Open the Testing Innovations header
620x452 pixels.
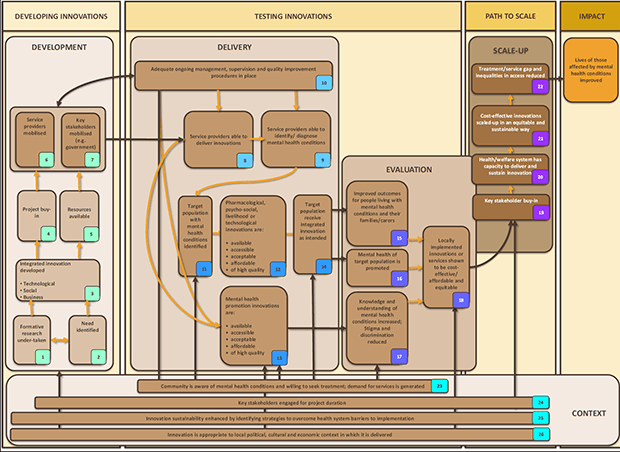[x=293, y=14]
